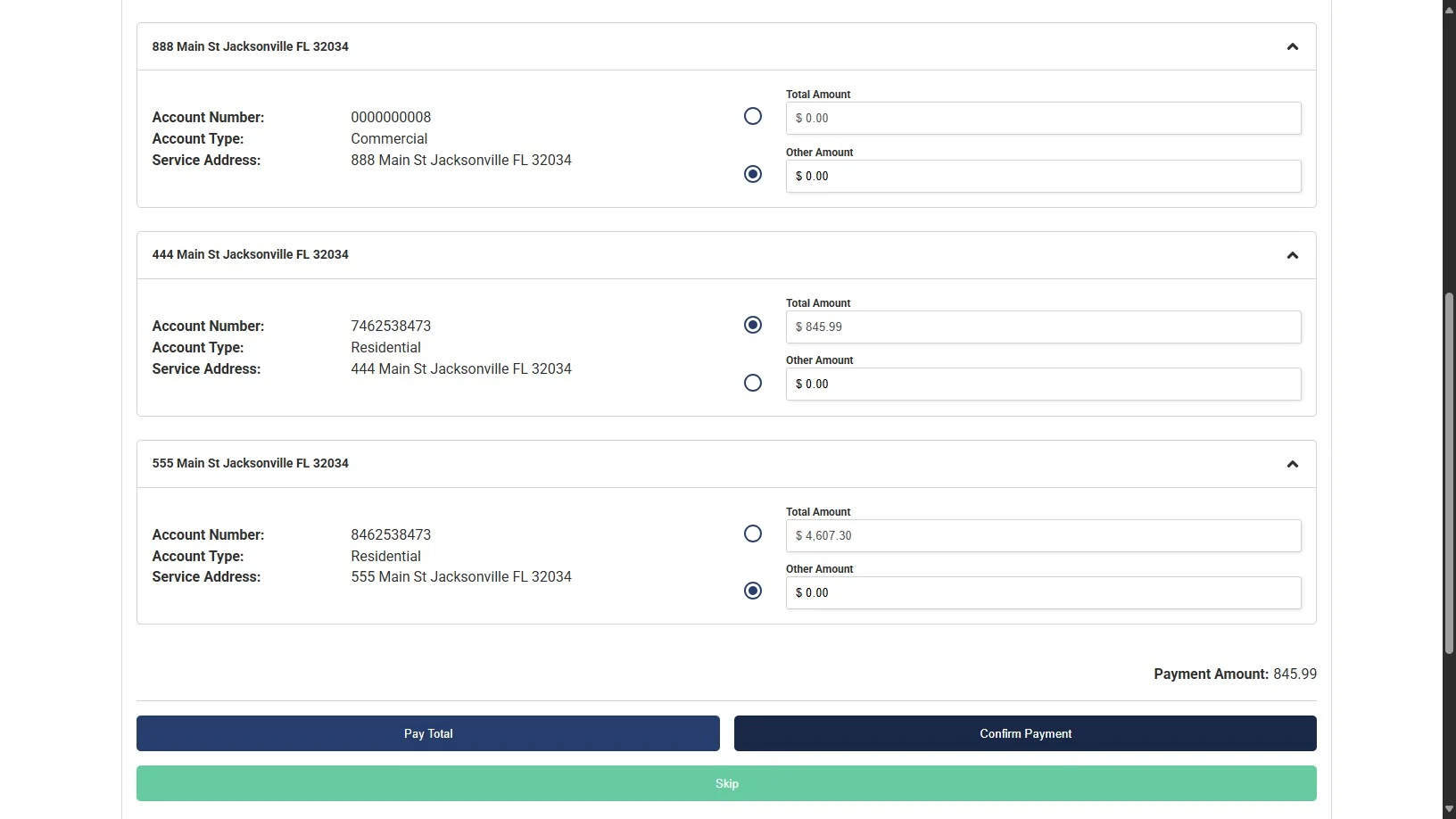Click the Payment Amount 845.99 text

tap(1235, 674)
